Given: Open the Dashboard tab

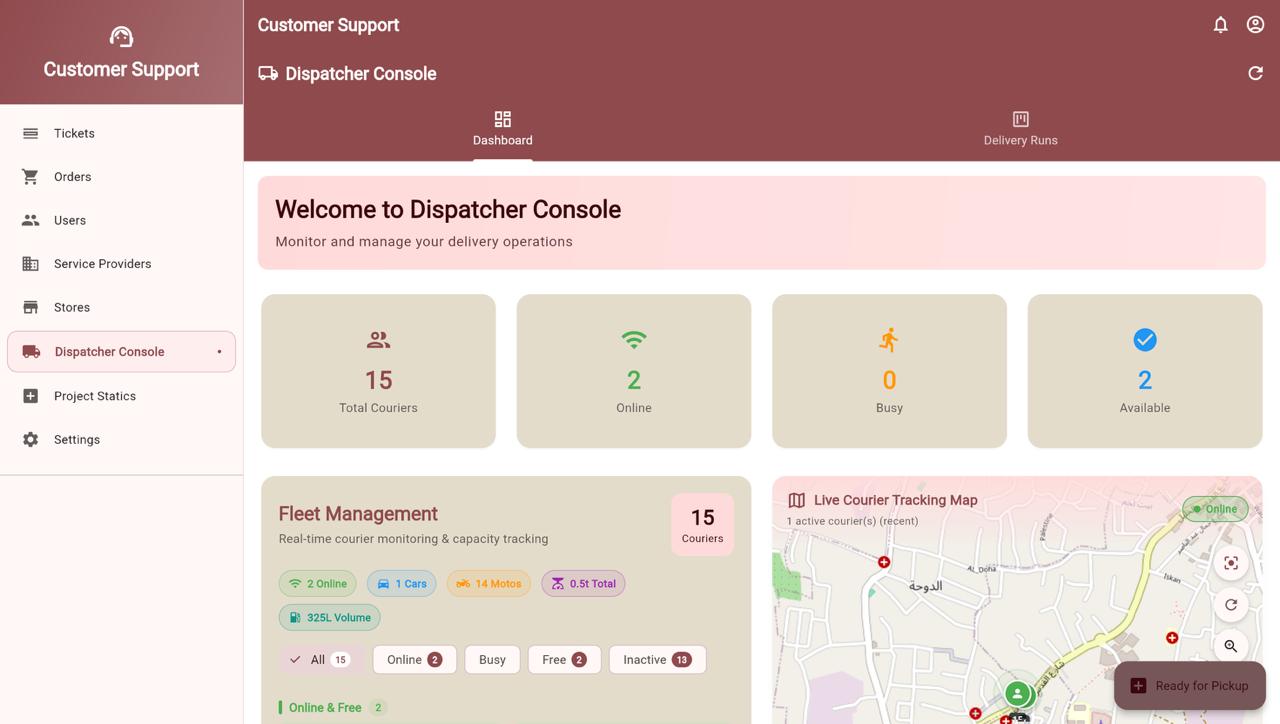Looking at the screenshot, I should click(x=502, y=128).
